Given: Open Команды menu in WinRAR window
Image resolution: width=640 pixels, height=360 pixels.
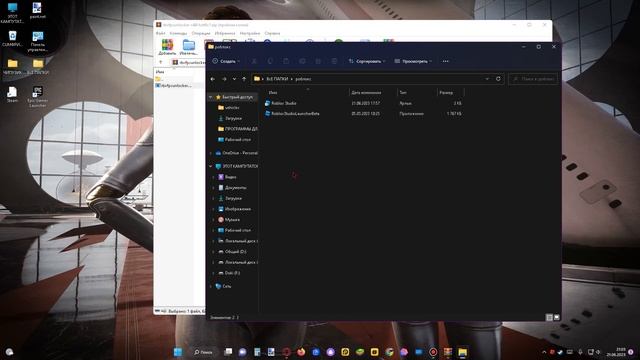Looking at the screenshot, I should pyautogui.click(x=178, y=33).
